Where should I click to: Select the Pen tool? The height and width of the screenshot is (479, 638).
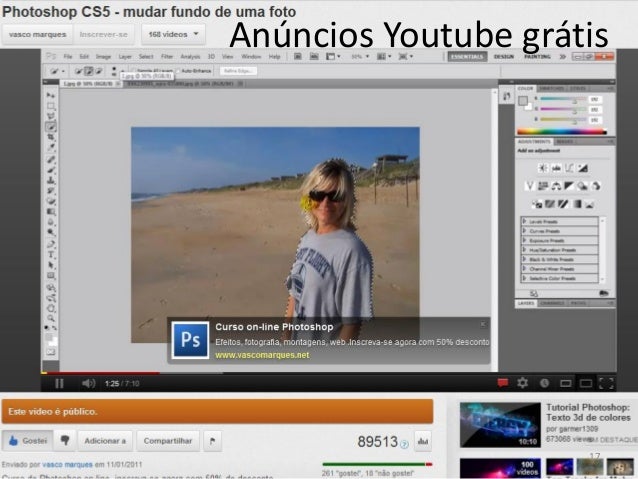coord(51,244)
